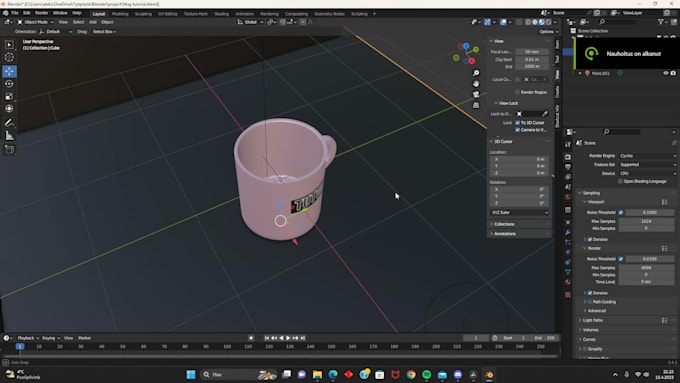Open viewport Add menu
The width and height of the screenshot is (680, 383).
point(93,22)
